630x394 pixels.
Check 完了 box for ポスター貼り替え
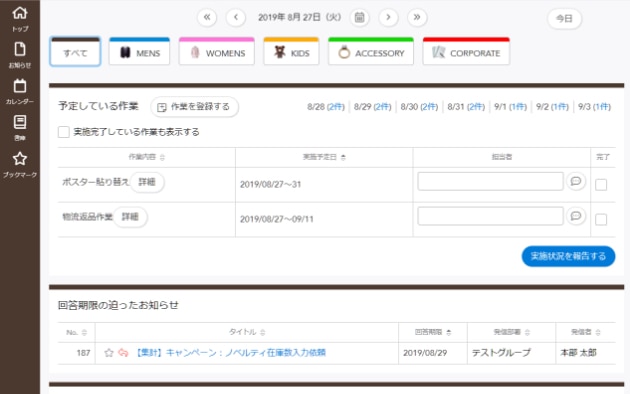coord(601,185)
